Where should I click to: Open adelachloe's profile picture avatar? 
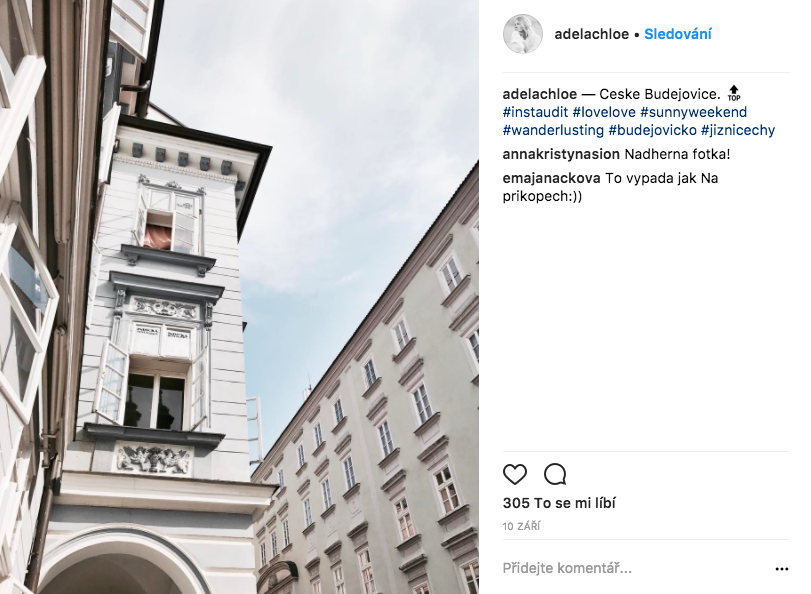pos(522,34)
